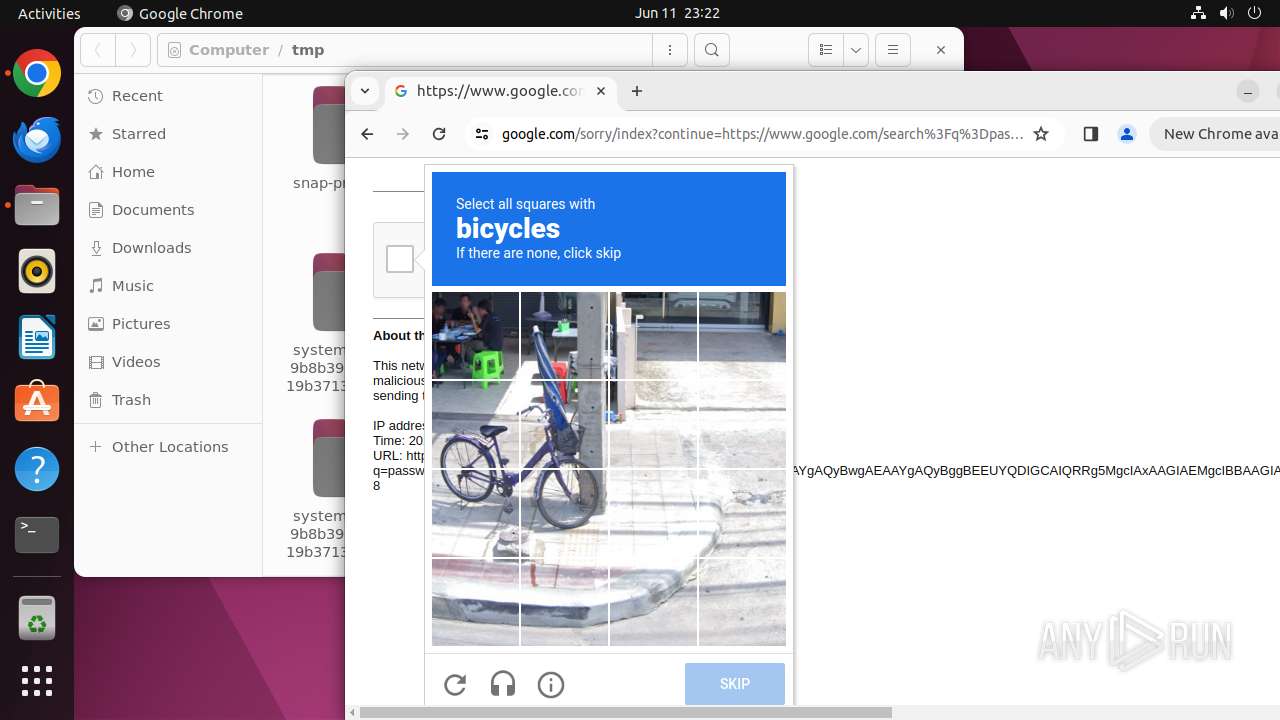Tick the reCAPTCHA checkbox behind the challenge
Viewport: 1280px width, 720px height.
click(400, 259)
